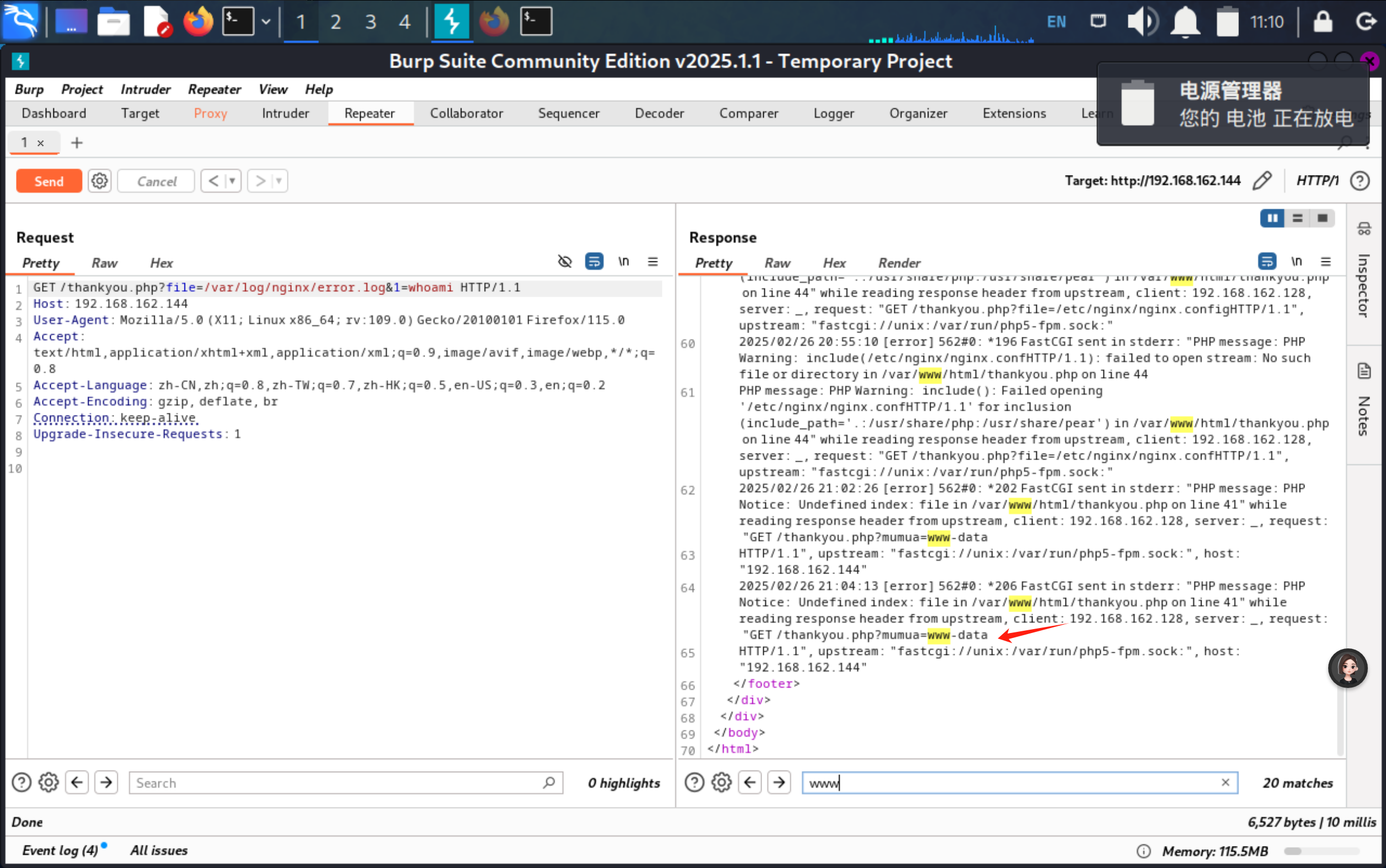1386x868 pixels.
Task: Open the Intruder menu in the menu bar
Action: 145,89
